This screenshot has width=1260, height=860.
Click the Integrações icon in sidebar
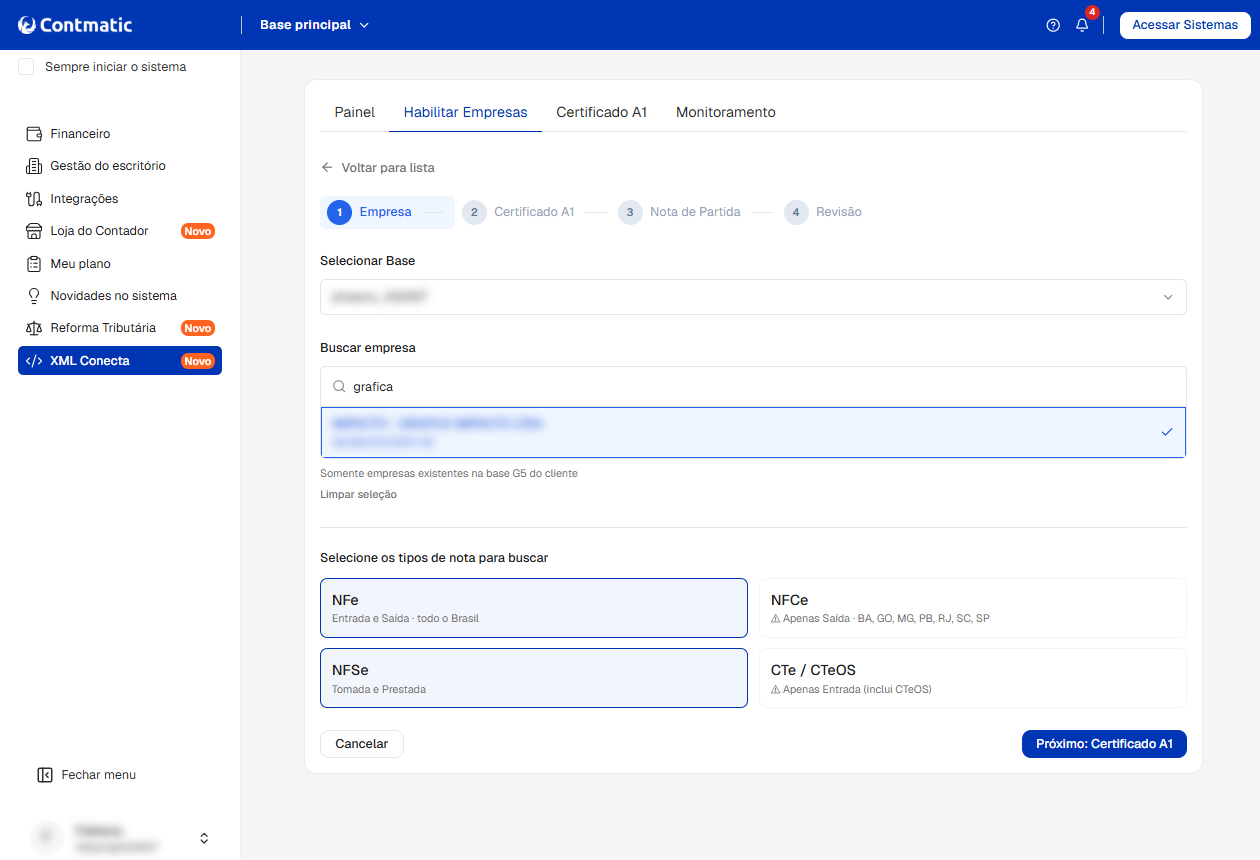click(33, 199)
